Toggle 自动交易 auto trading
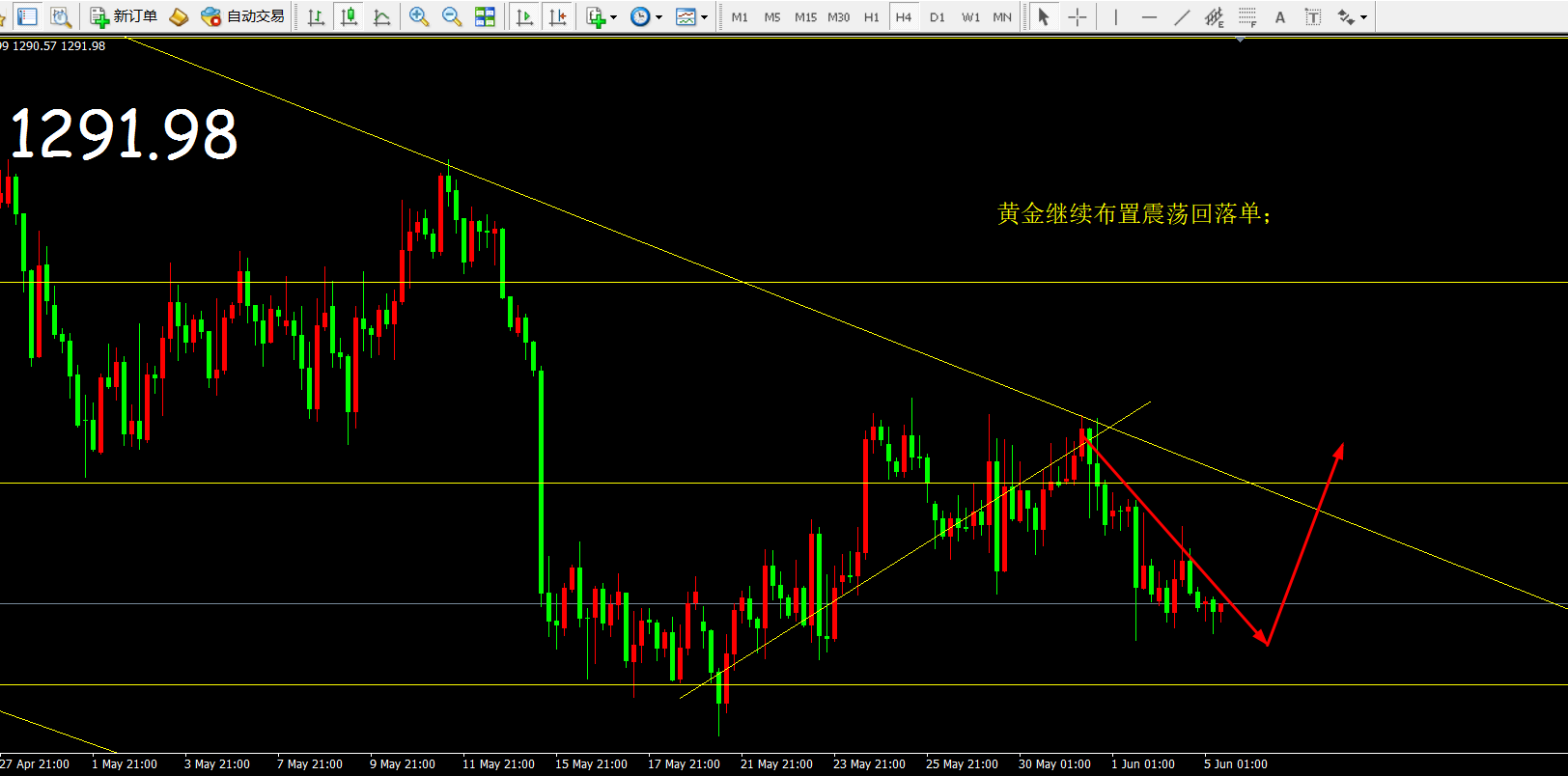The image size is (1568, 776). [242, 16]
